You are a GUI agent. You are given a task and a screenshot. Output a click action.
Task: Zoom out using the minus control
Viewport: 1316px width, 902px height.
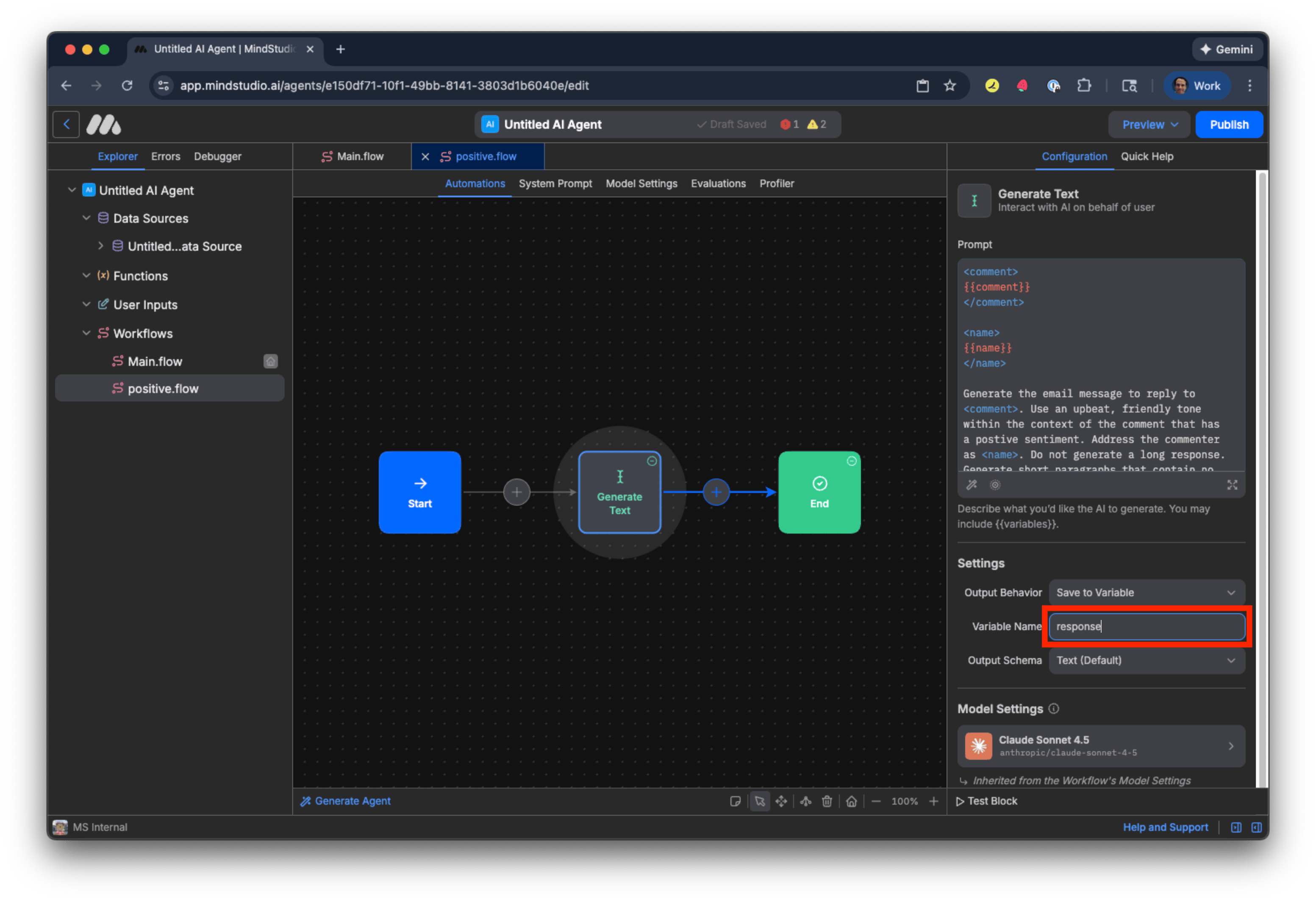876,801
